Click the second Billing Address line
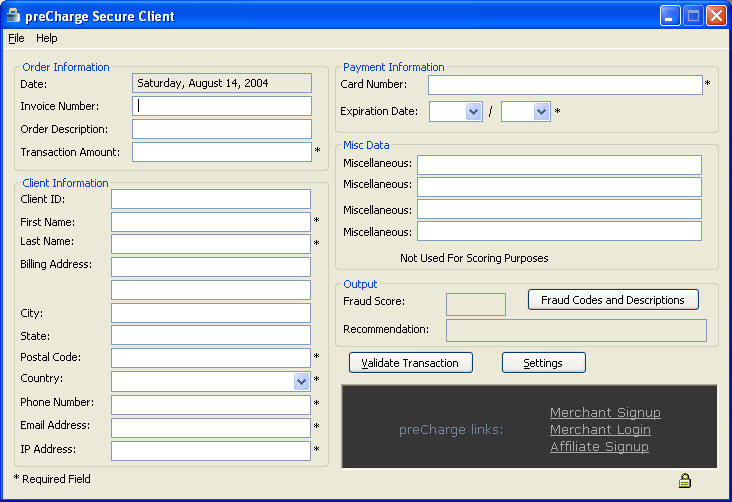Screen dimensions: 732x502 (x=211, y=290)
